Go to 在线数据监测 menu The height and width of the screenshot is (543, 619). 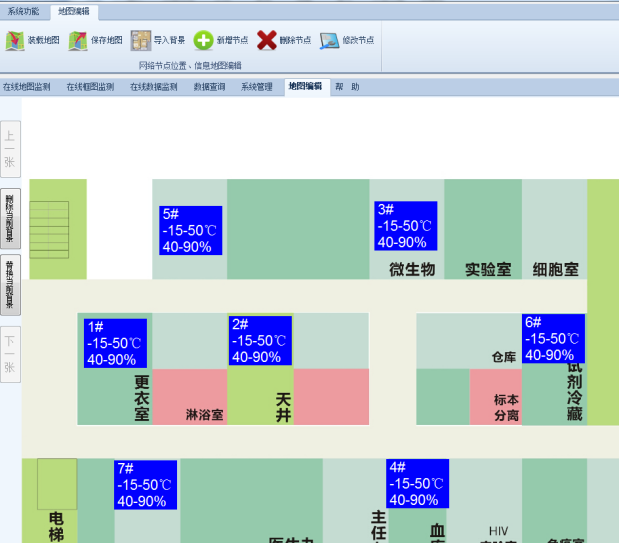point(153,87)
